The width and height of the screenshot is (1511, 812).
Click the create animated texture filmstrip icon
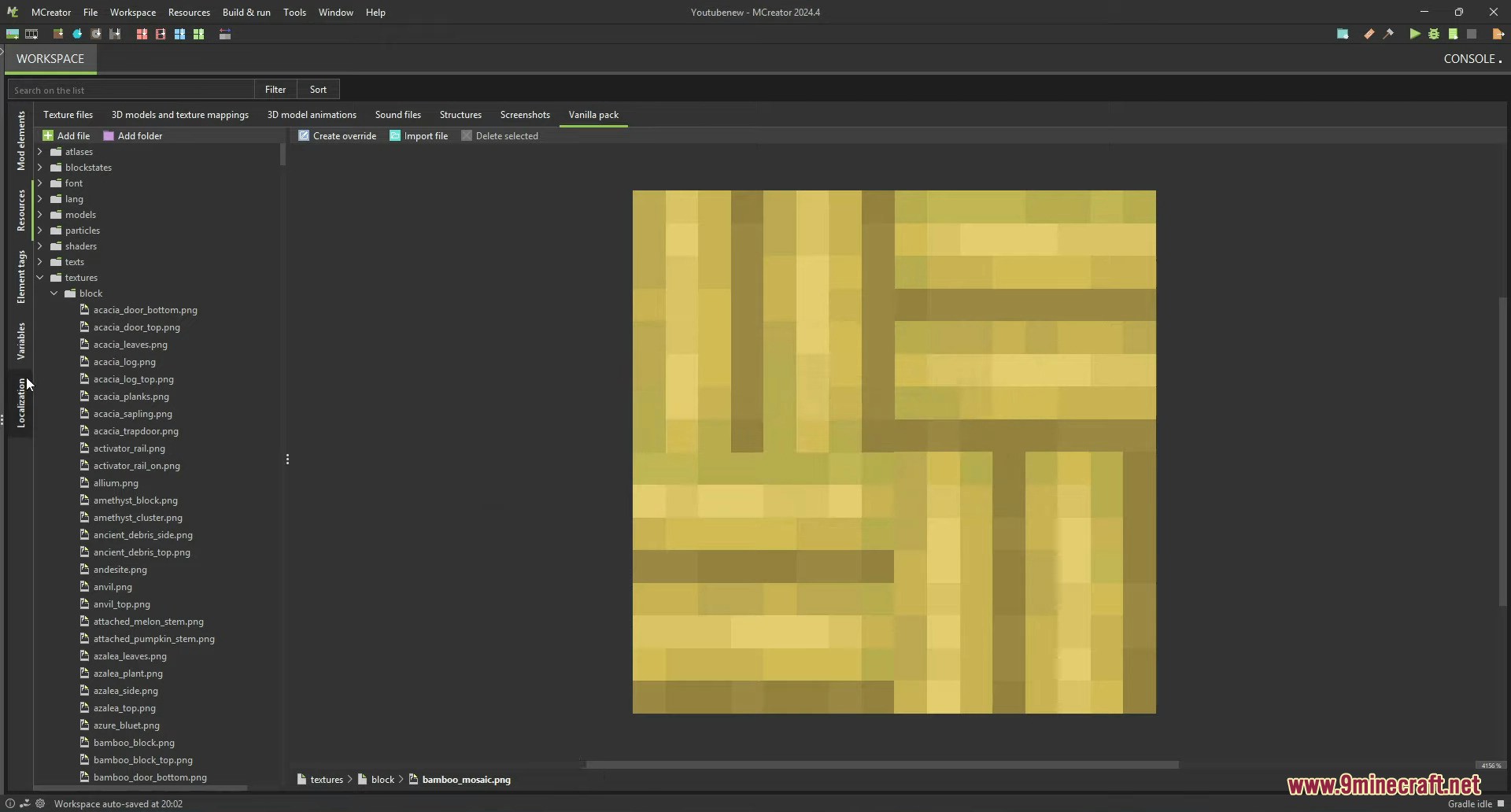coord(31,34)
